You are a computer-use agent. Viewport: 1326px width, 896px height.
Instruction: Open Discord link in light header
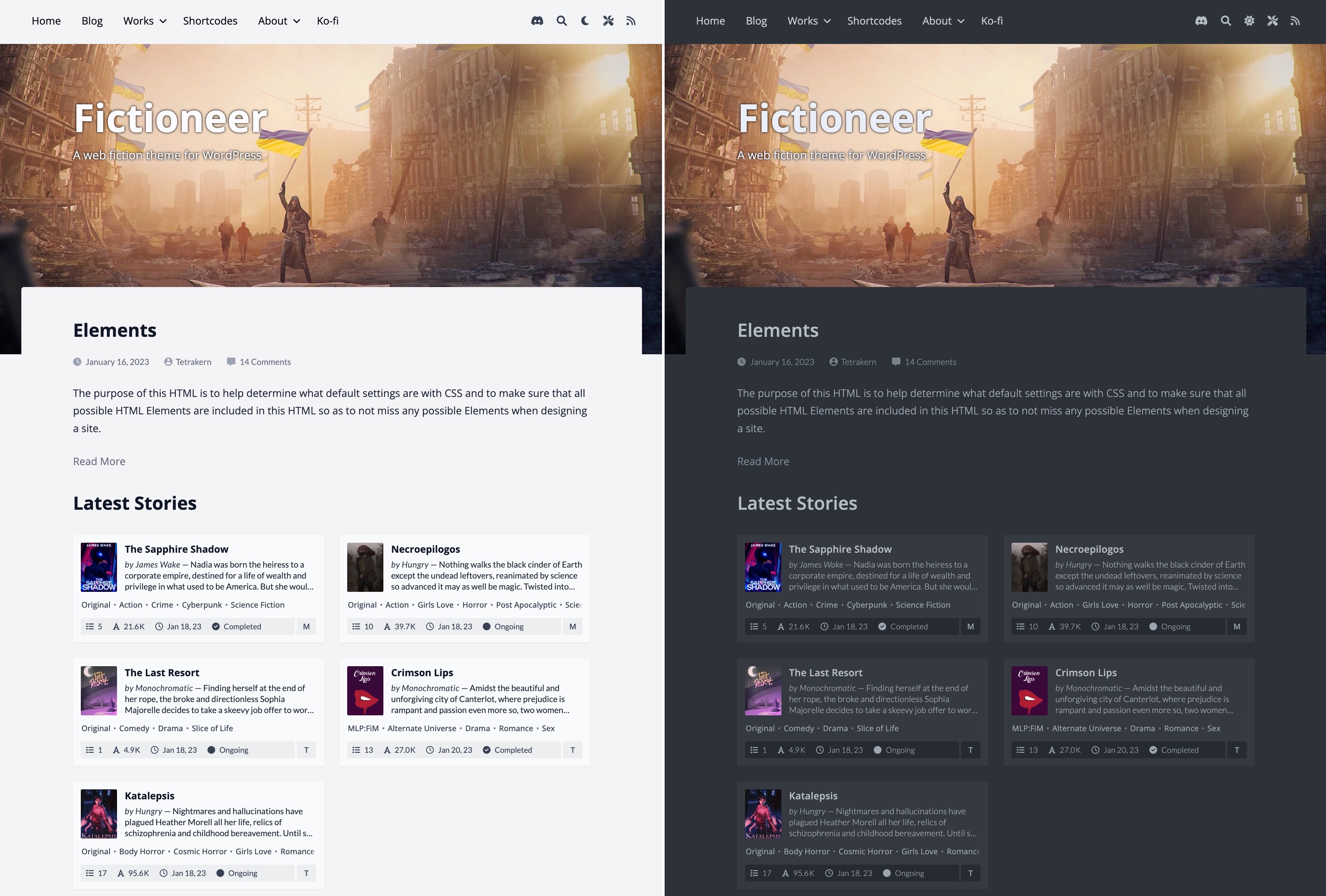tap(537, 21)
